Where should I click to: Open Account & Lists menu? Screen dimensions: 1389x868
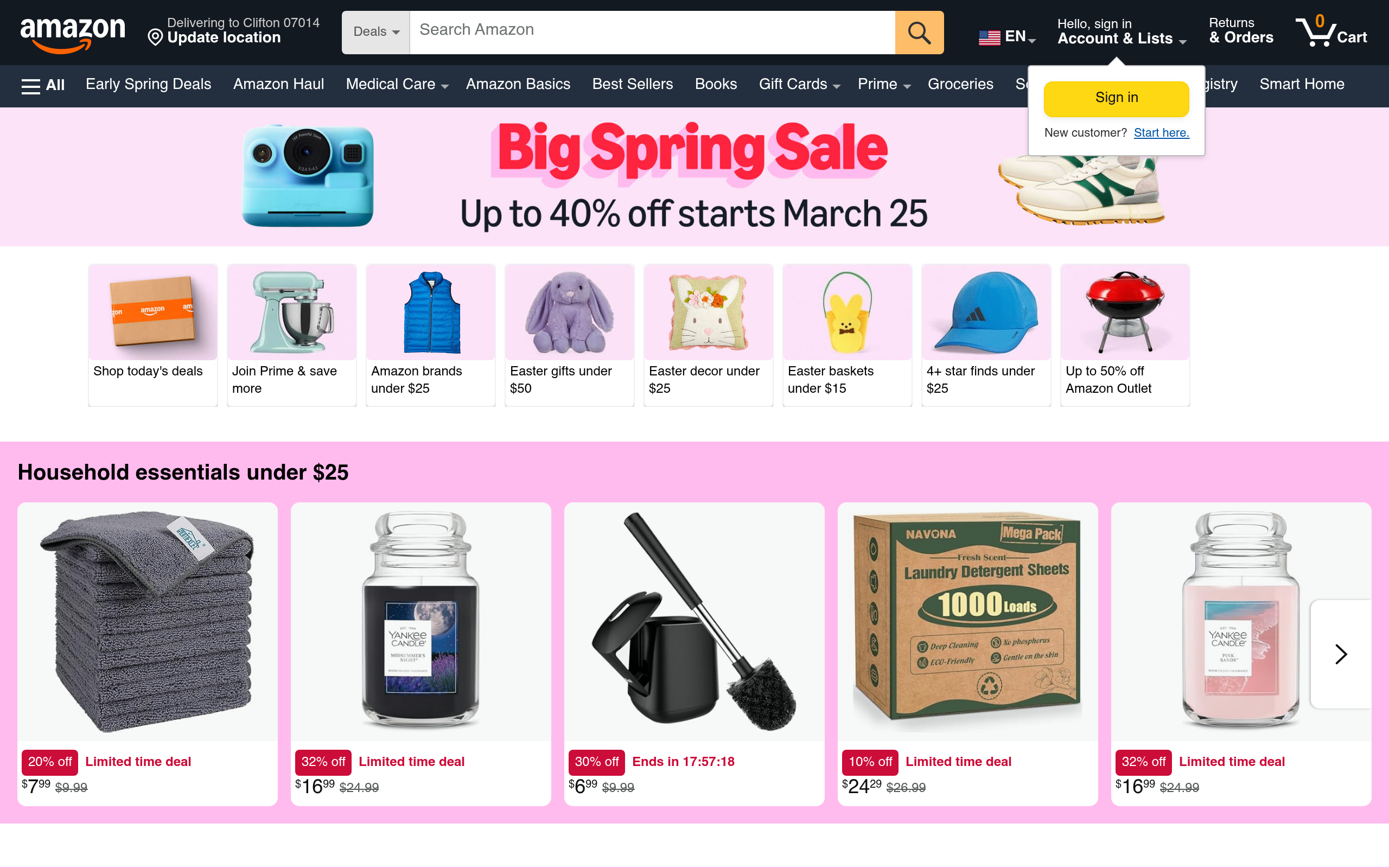tap(1122, 31)
